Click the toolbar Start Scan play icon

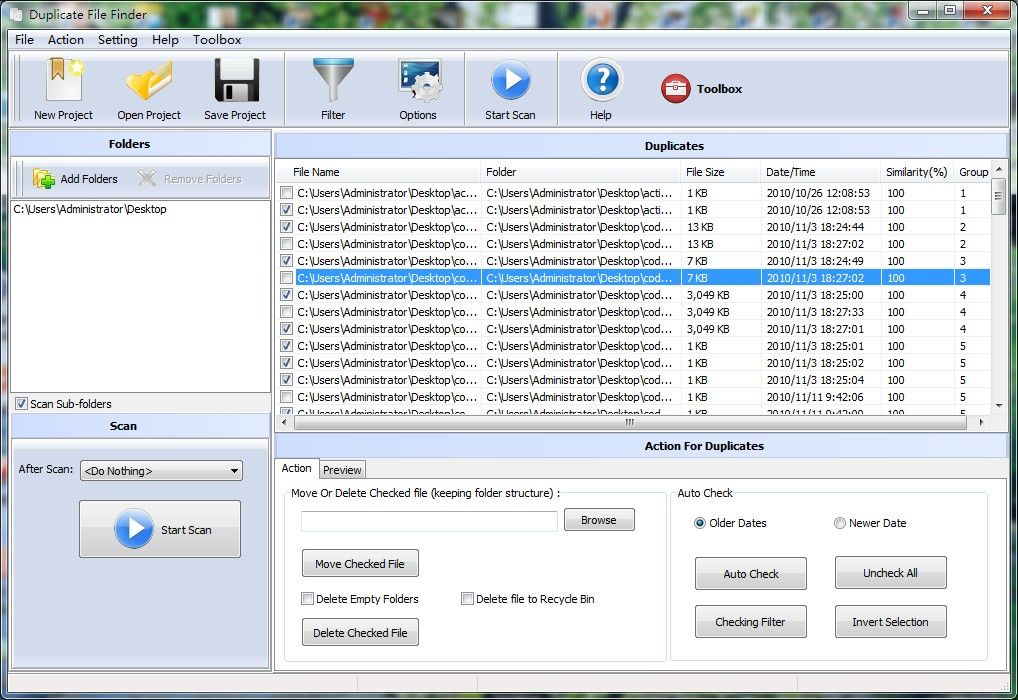pyautogui.click(x=510, y=79)
